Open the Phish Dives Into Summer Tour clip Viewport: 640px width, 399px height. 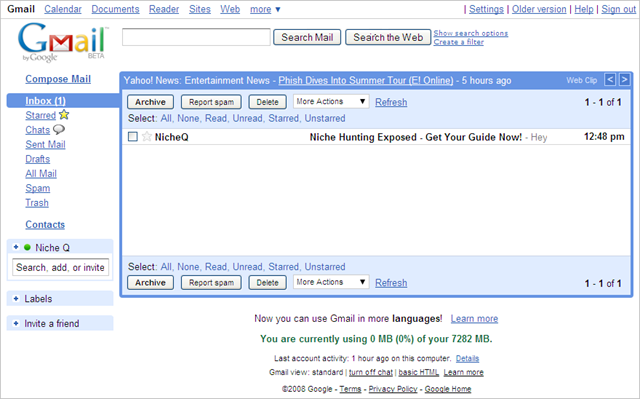(x=366, y=80)
